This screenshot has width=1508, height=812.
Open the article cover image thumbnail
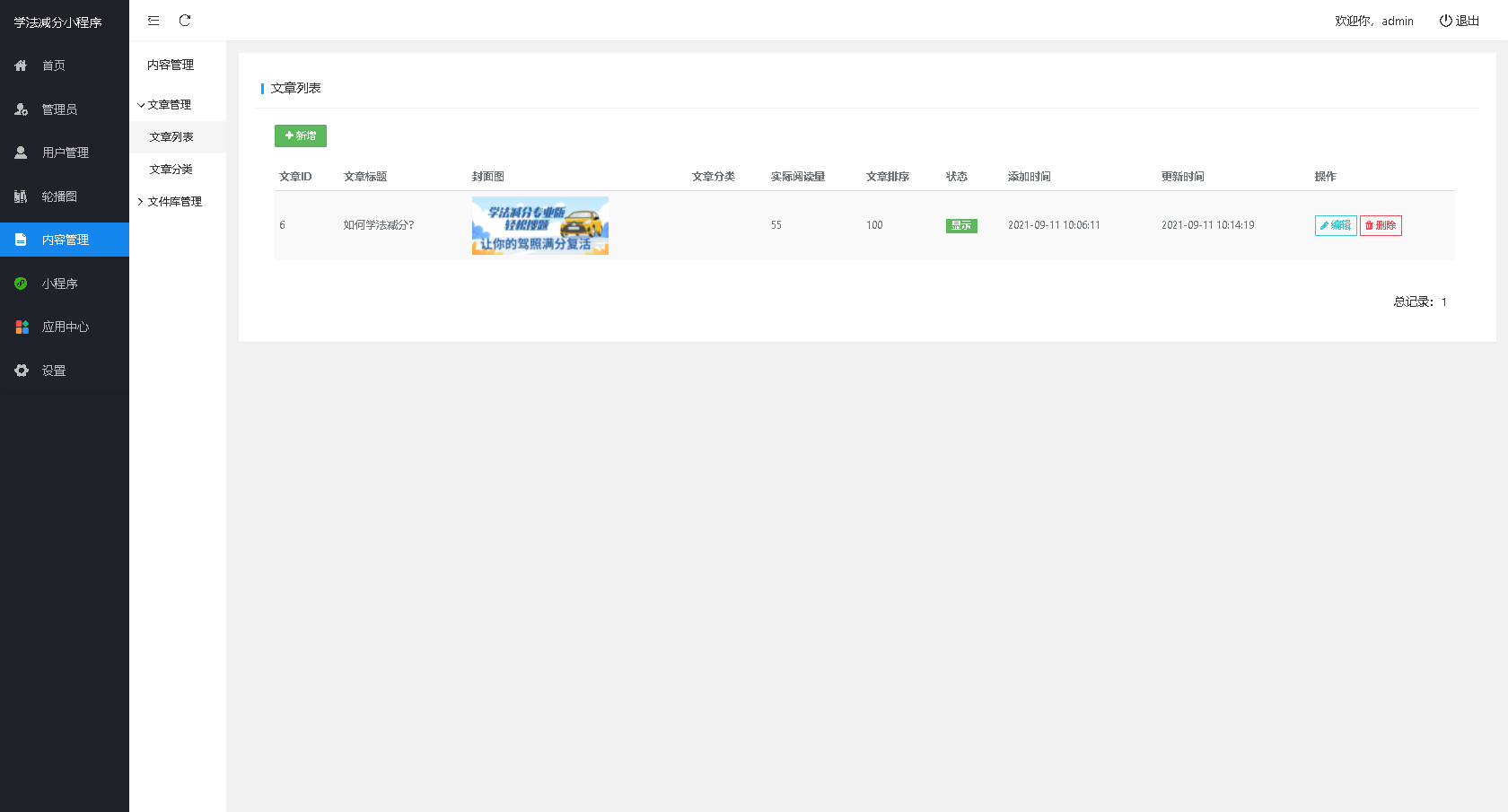coord(539,225)
